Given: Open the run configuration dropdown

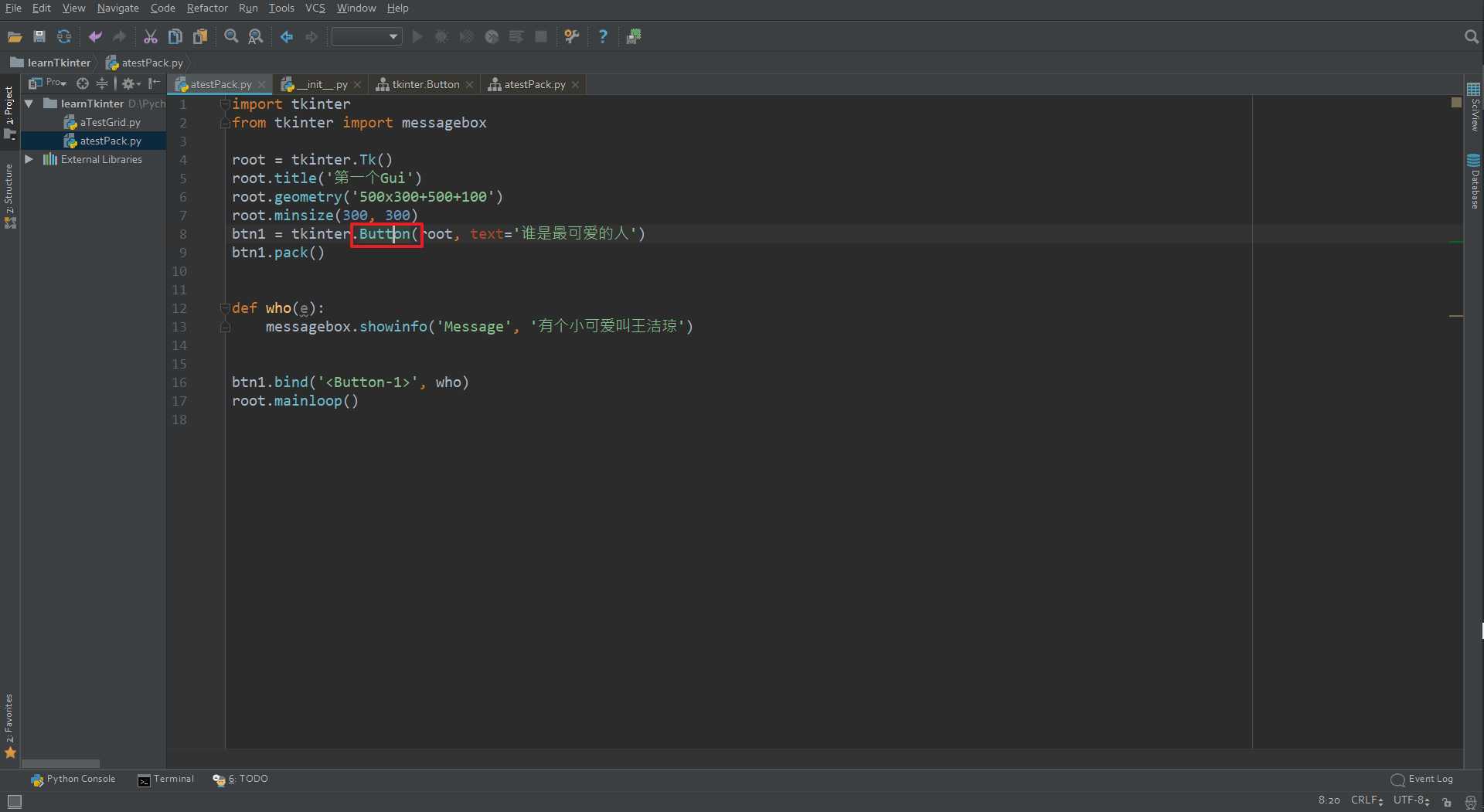Looking at the screenshot, I should click(x=366, y=36).
